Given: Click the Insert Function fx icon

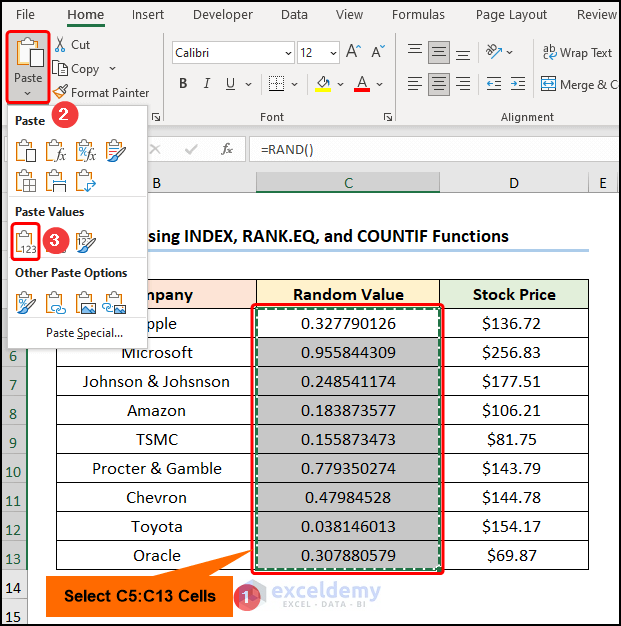Looking at the screenshot, I should 226,150.
